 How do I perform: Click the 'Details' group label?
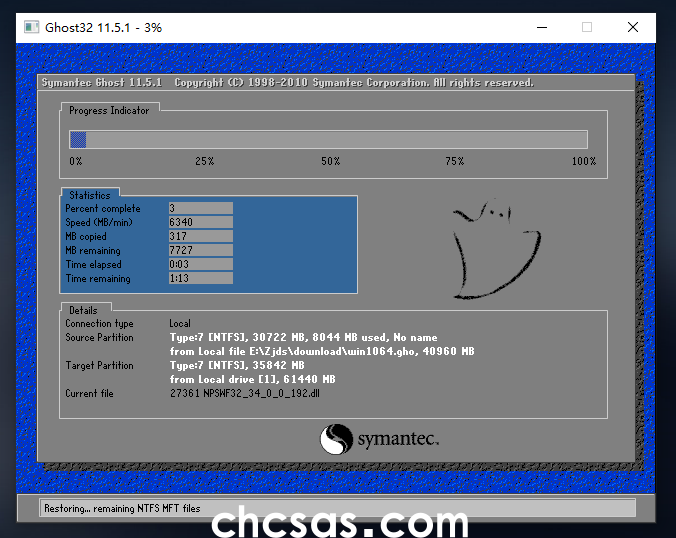click(83, 310)
